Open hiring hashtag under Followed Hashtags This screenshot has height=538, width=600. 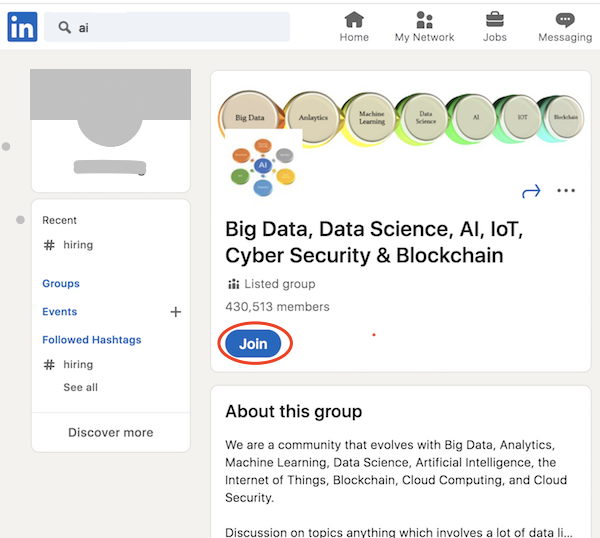point(78,365)
